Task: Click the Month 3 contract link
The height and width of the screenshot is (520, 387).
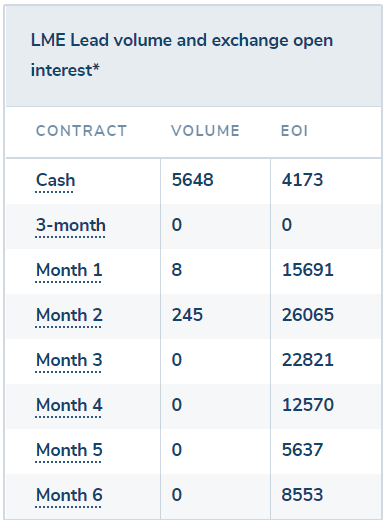Action: point(69,360)
